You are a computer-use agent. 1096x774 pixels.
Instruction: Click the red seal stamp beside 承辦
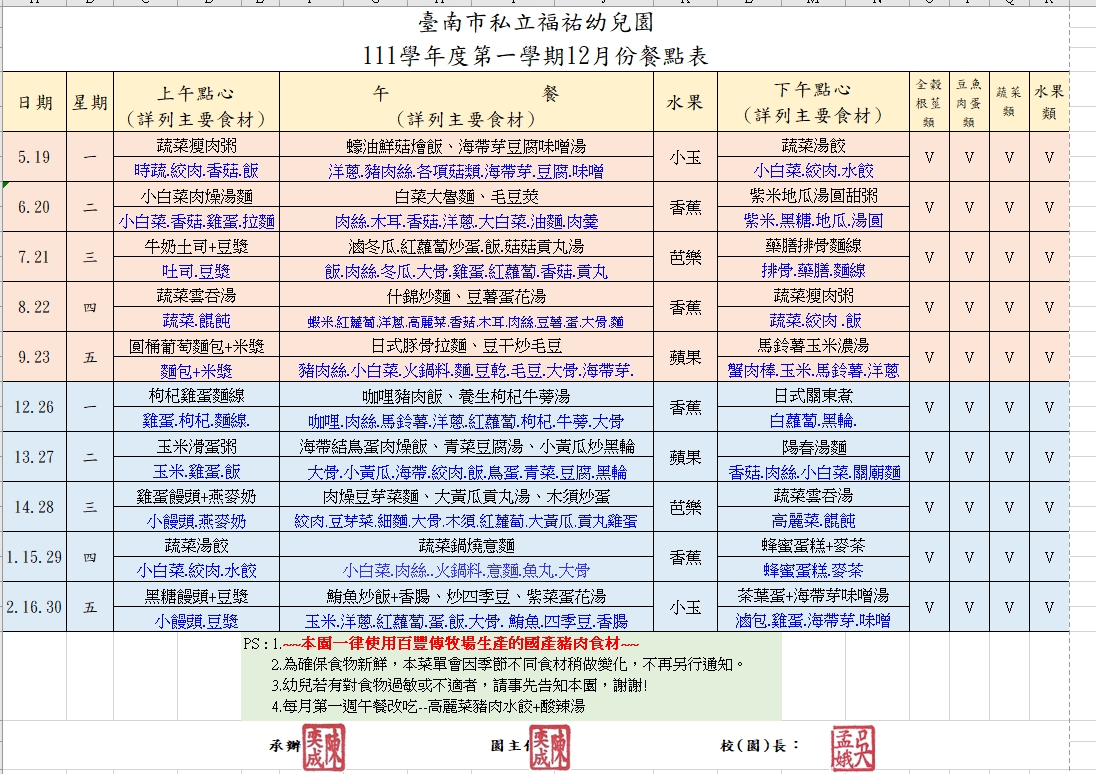point(324,748)
